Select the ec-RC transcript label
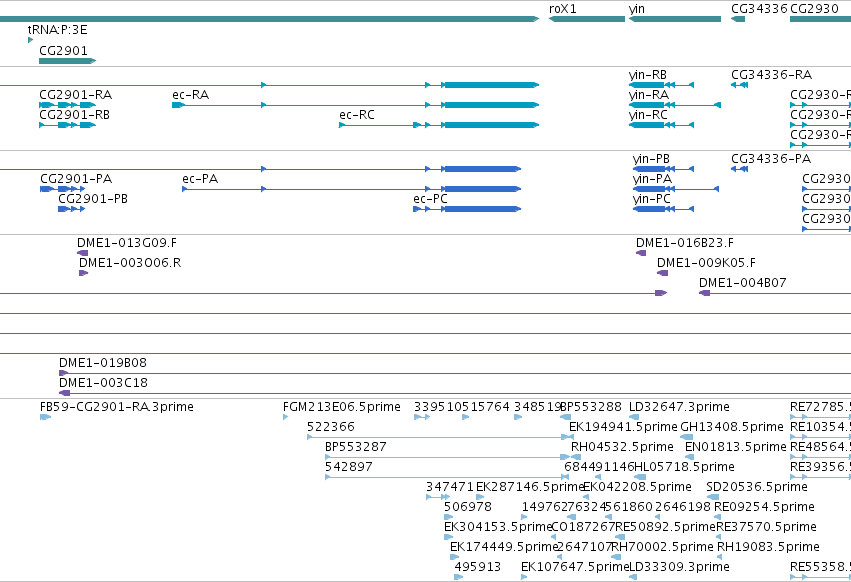 click(x=357, y=115)
